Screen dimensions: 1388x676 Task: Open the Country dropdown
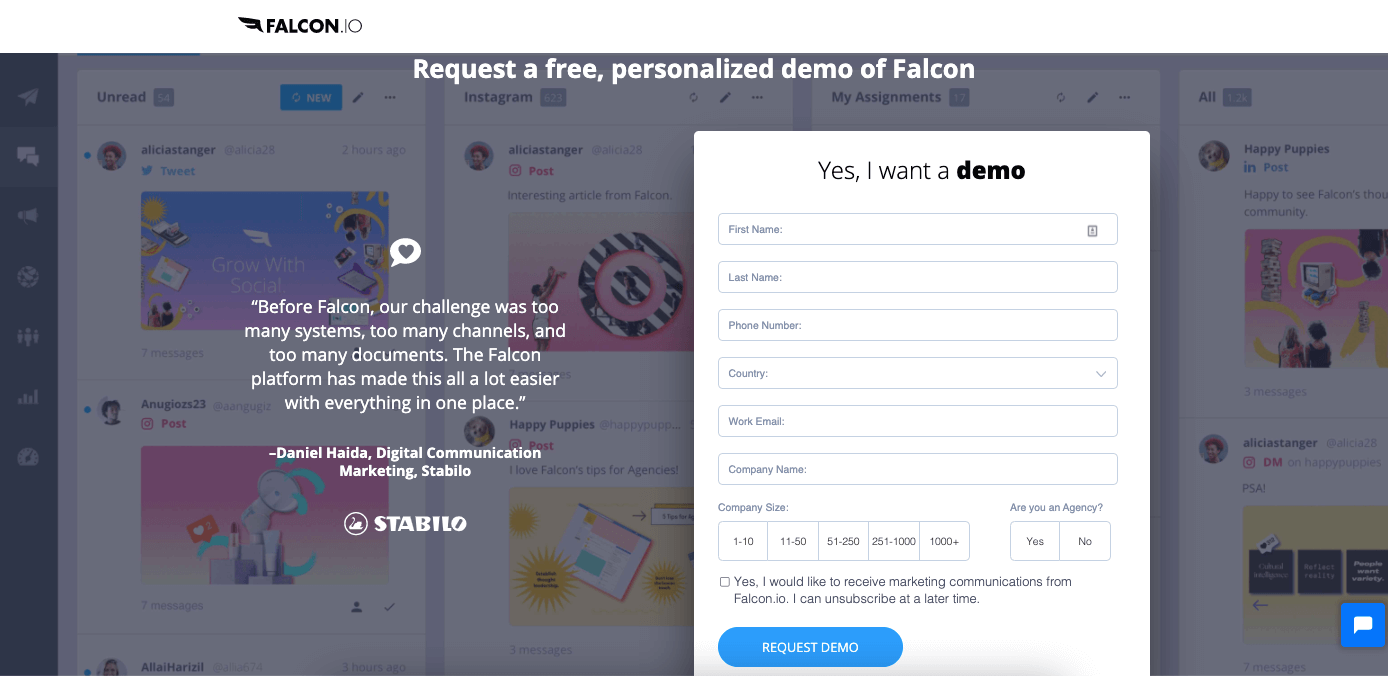pos(917,373)
